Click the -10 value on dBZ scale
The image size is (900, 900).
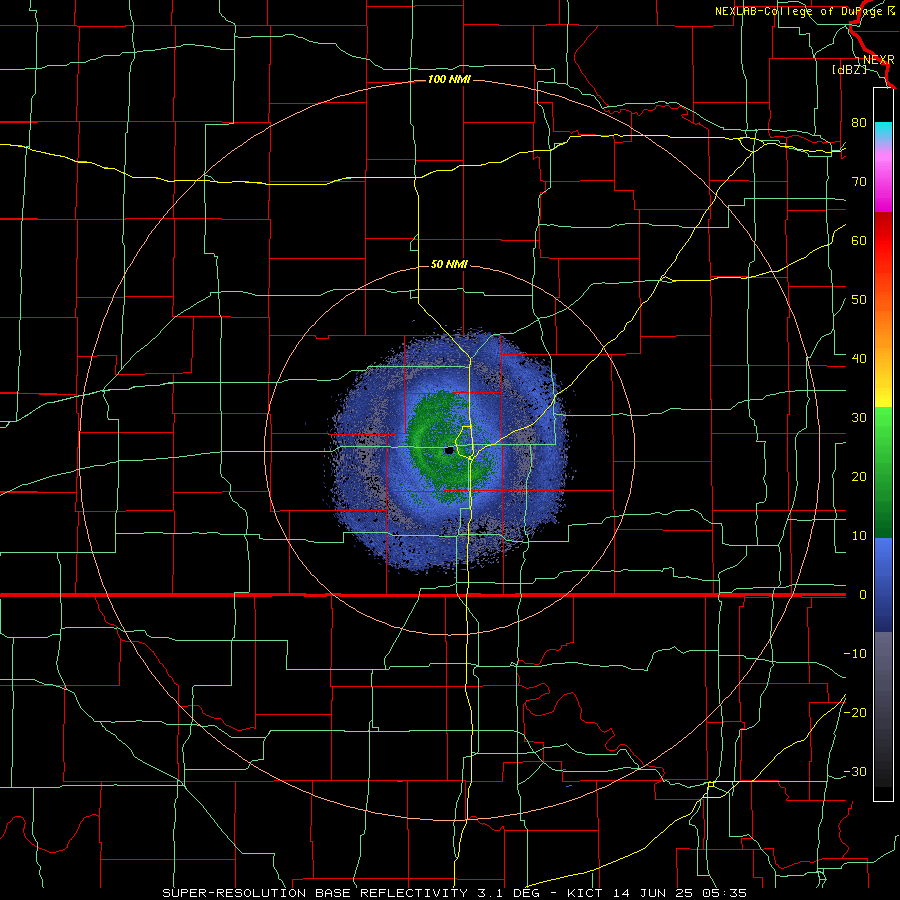point(855,654)
